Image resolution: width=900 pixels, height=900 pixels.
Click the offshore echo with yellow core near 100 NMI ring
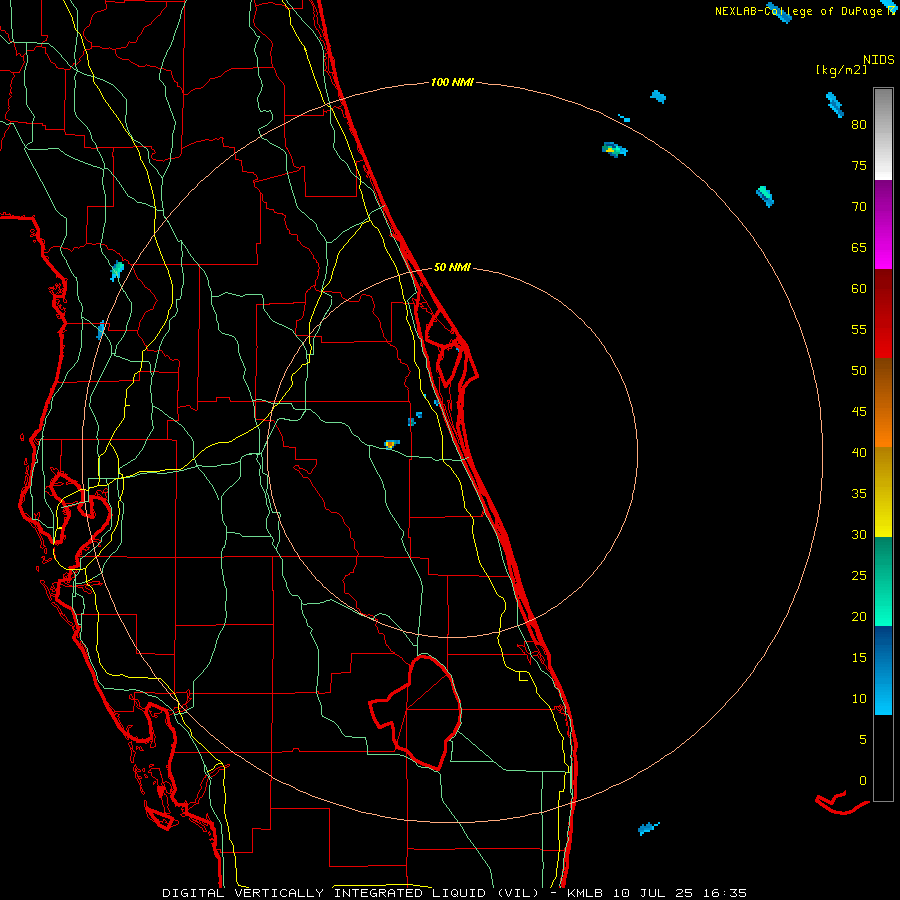point(614,150)
